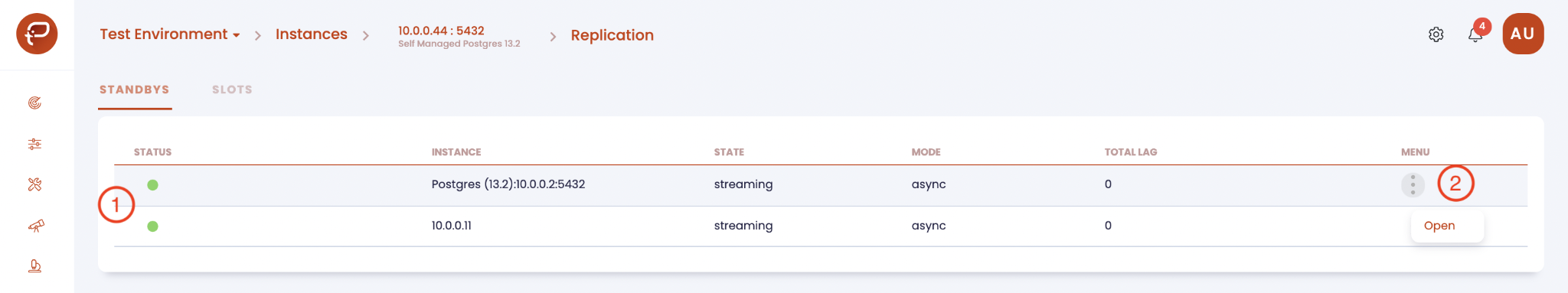Open the wrench tools sidebar icon
This screenshot has height=293, width=1568.
(x=34, y=184)
